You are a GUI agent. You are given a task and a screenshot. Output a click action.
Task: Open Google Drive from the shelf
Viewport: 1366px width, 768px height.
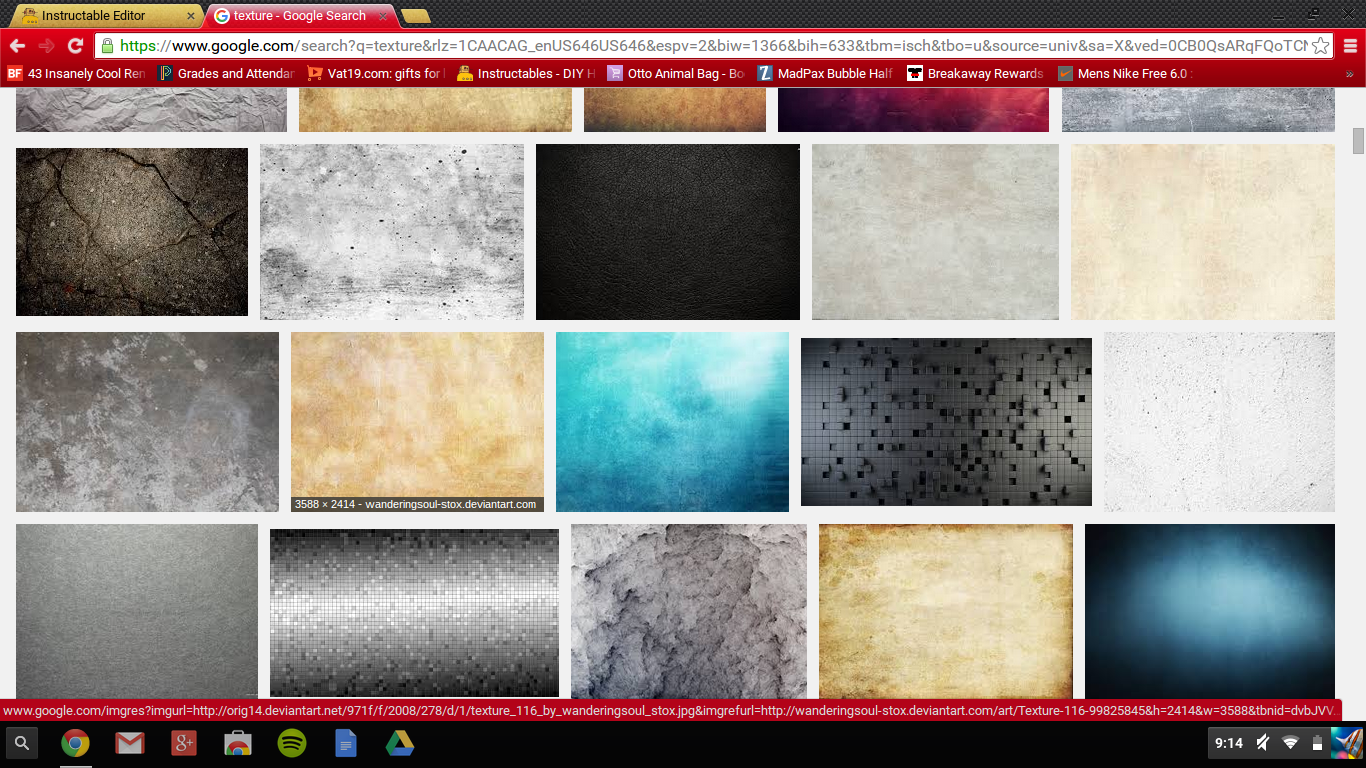[x=399, y=743]
